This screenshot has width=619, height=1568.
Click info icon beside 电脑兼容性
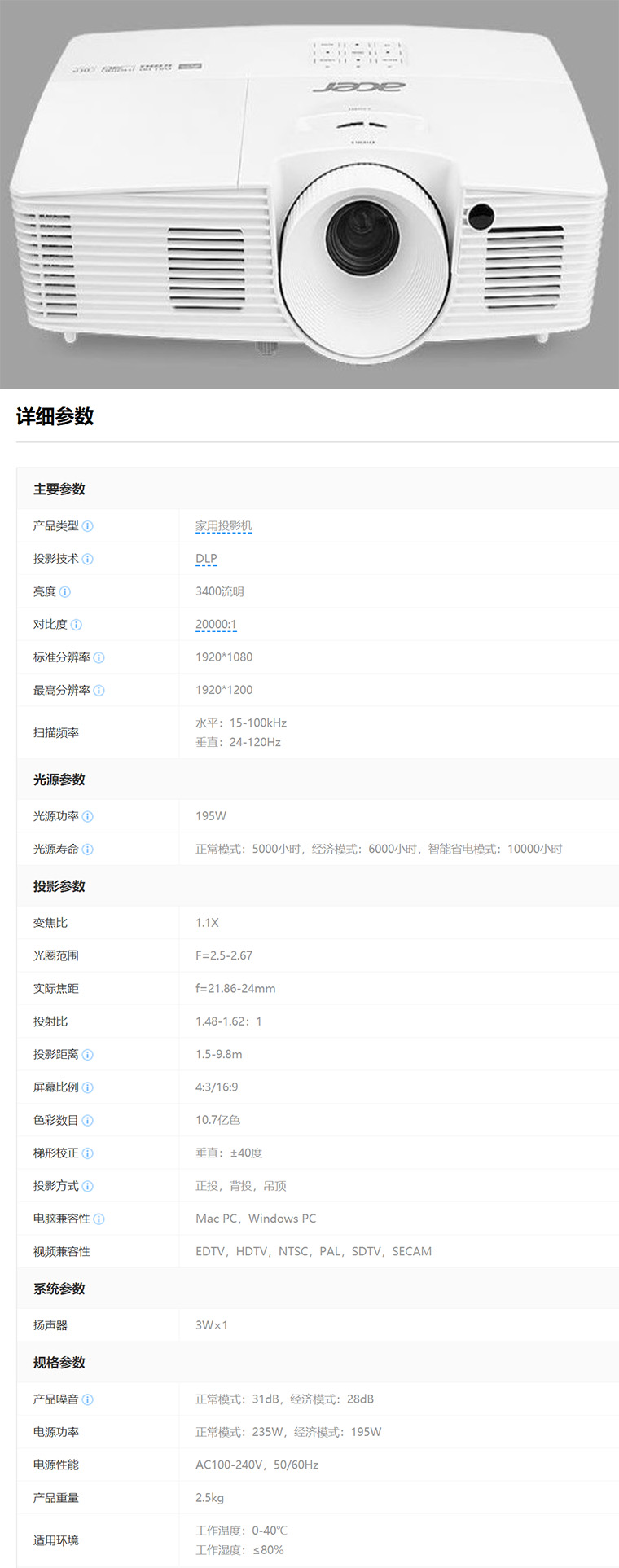[x=99, y=1219]
